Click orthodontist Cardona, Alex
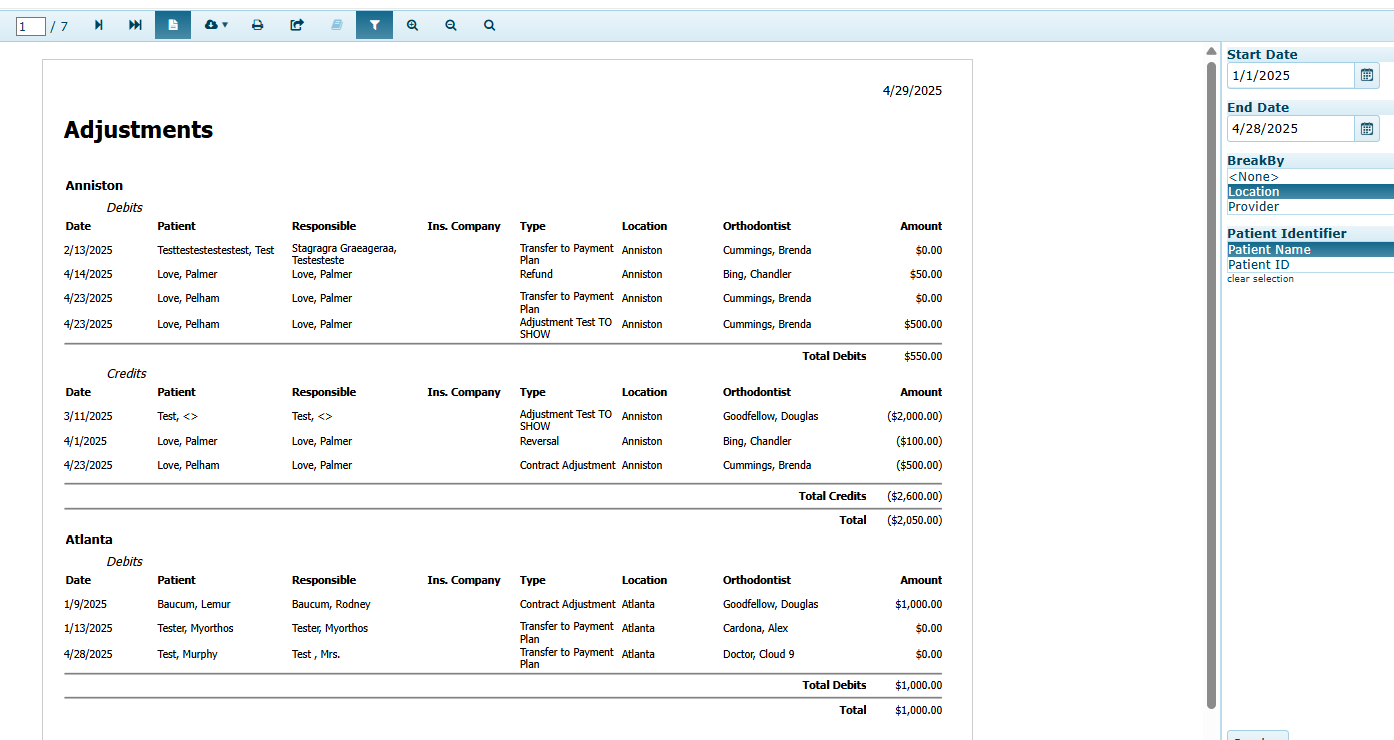Image resolution: width=1394 pixels, height=740 pixels. (x=755, y=628)
